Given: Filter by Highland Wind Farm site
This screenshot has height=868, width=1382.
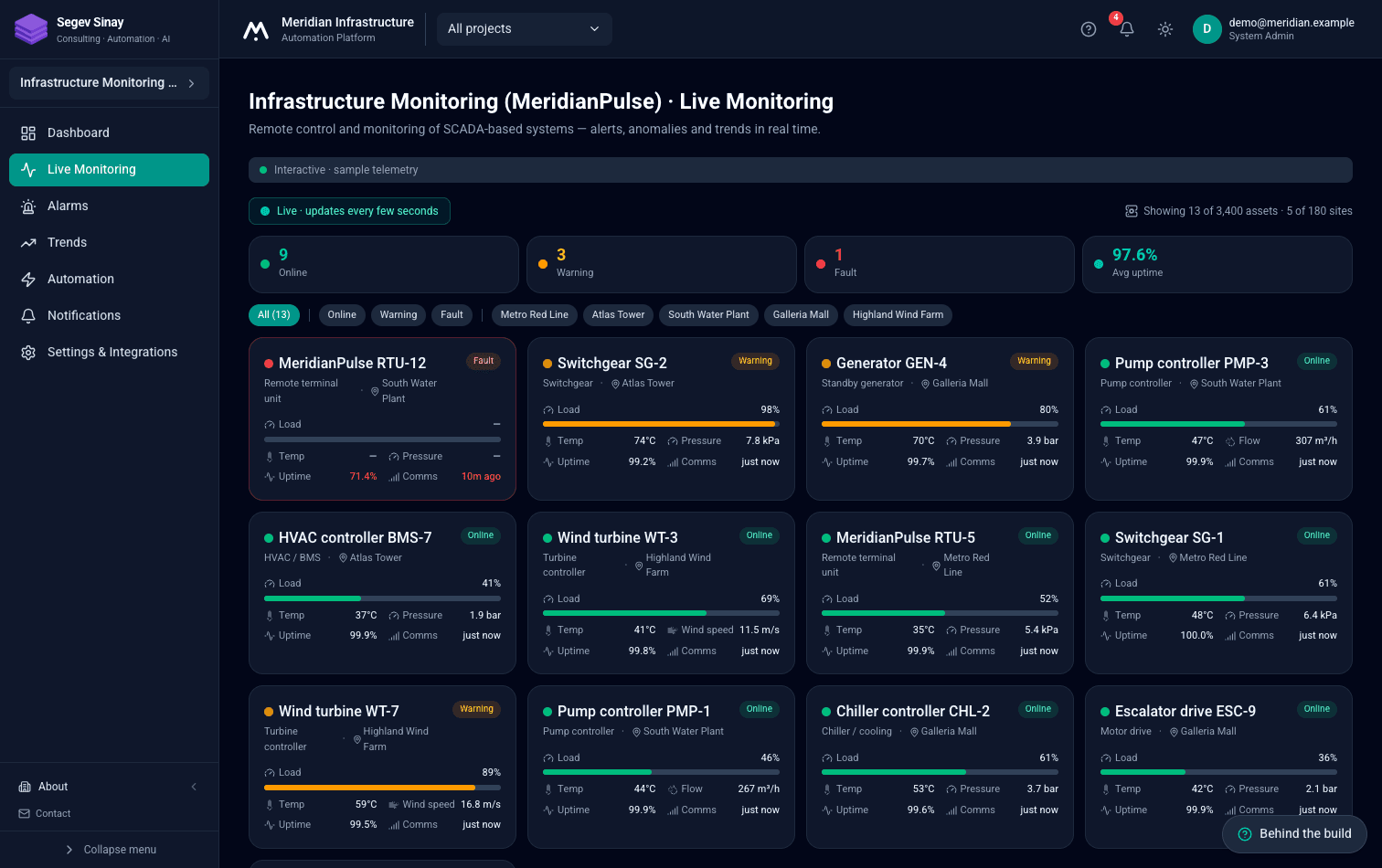Looking at the screenshot, I should click(898, 315).
